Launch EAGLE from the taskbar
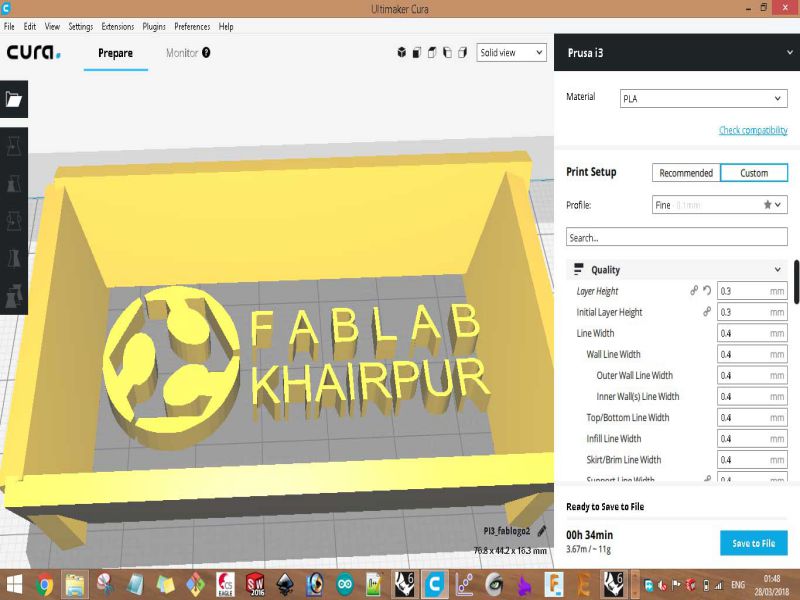The height and width of the screenshot is (600, 800). click(225, 584)
